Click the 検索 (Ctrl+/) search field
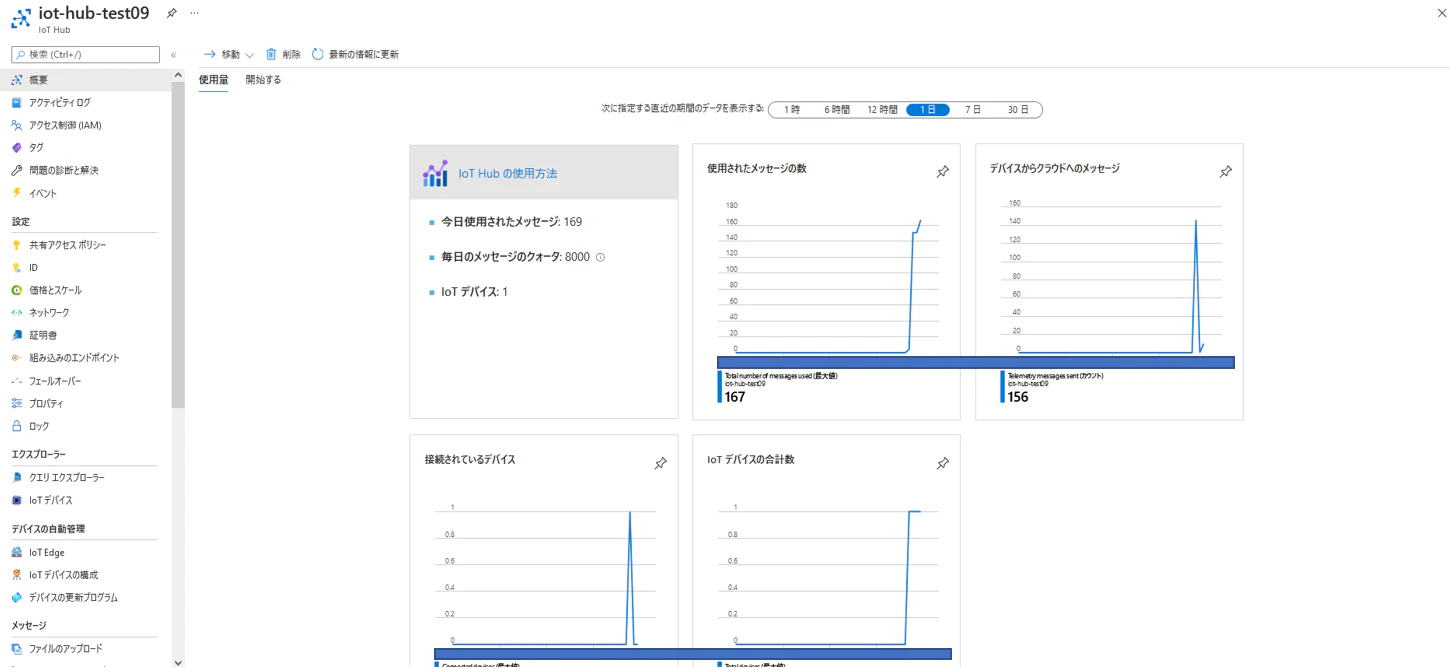The width and height of the screenshot is (1450, 668). [x=85, y=55]
